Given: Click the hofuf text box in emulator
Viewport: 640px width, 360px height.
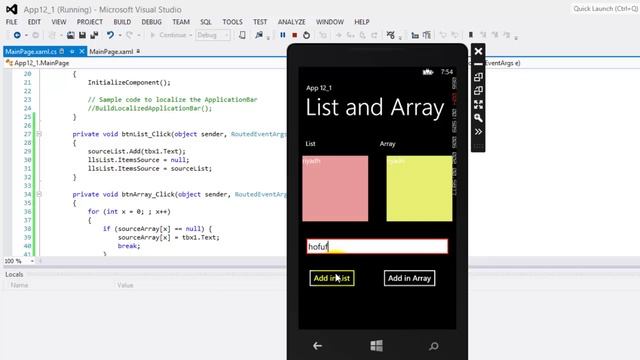Looking at the screenshot, I should 377,247.
